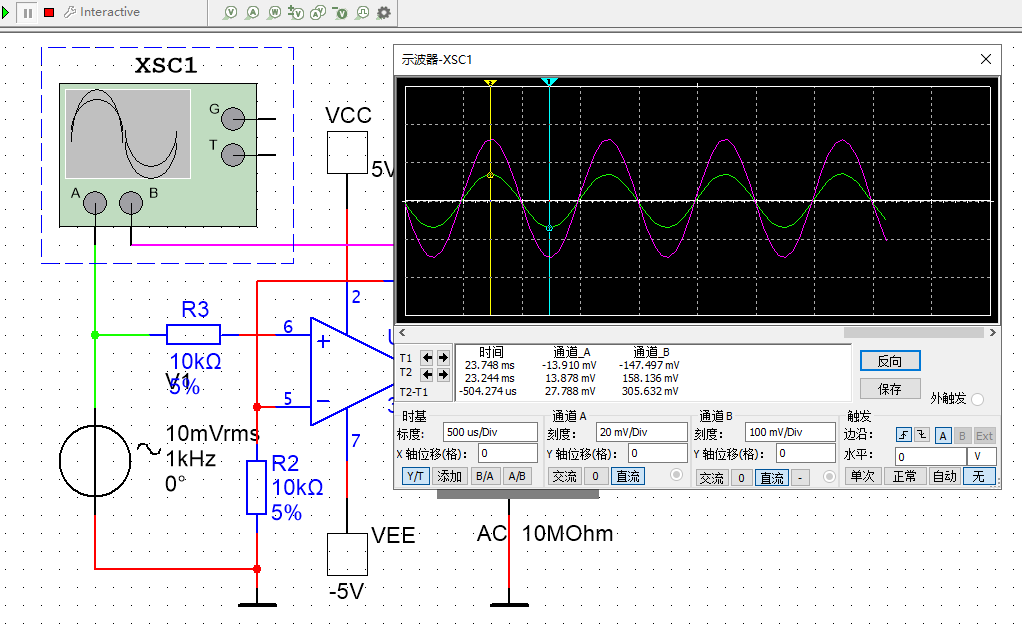Viewport: 1022px width, 624px height.
Task: Set Channel B coupling to 直流 (DC)
Action: coord(772,478)
